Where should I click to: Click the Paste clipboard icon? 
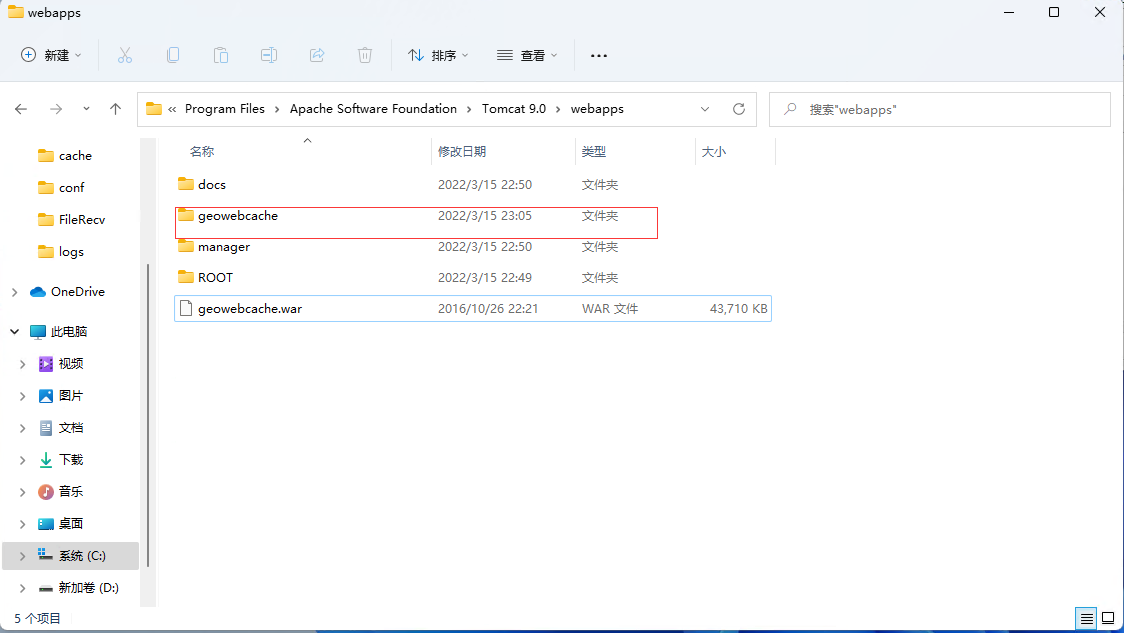[221, 55]
